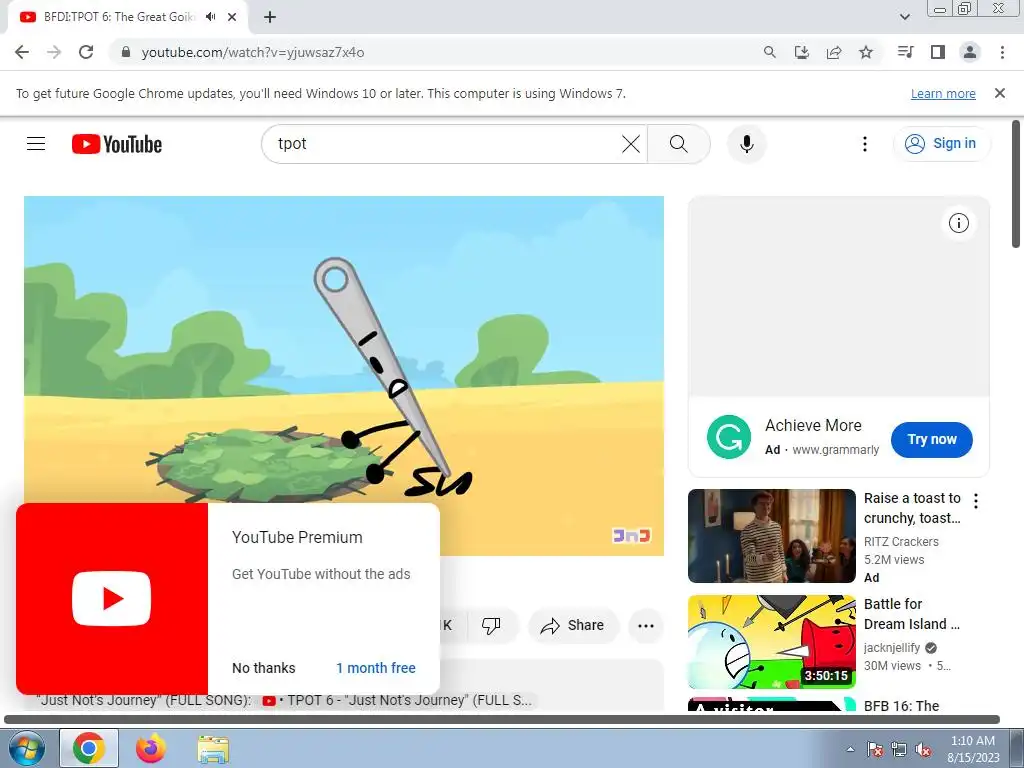Expand the tab search chevron
1024x768 pixels.
tap(904, 17)
